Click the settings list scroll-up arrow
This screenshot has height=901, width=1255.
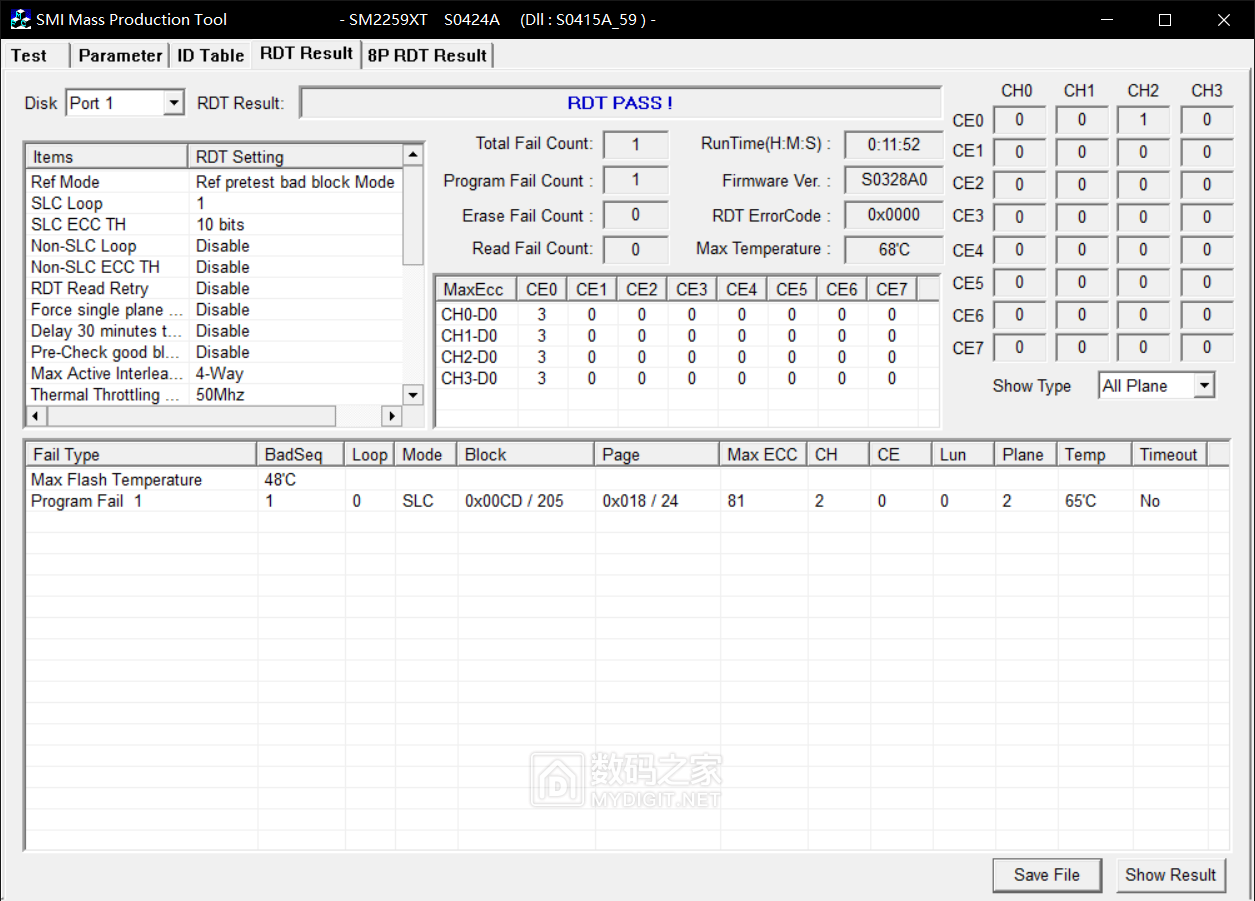click(x=413, y=156)
